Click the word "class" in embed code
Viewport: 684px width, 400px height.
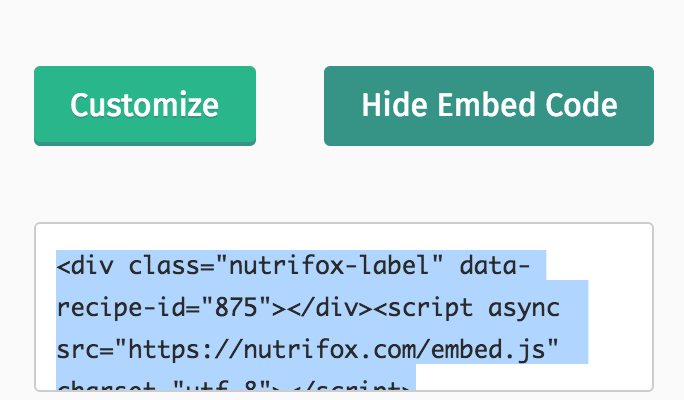[x=164, y=265]
